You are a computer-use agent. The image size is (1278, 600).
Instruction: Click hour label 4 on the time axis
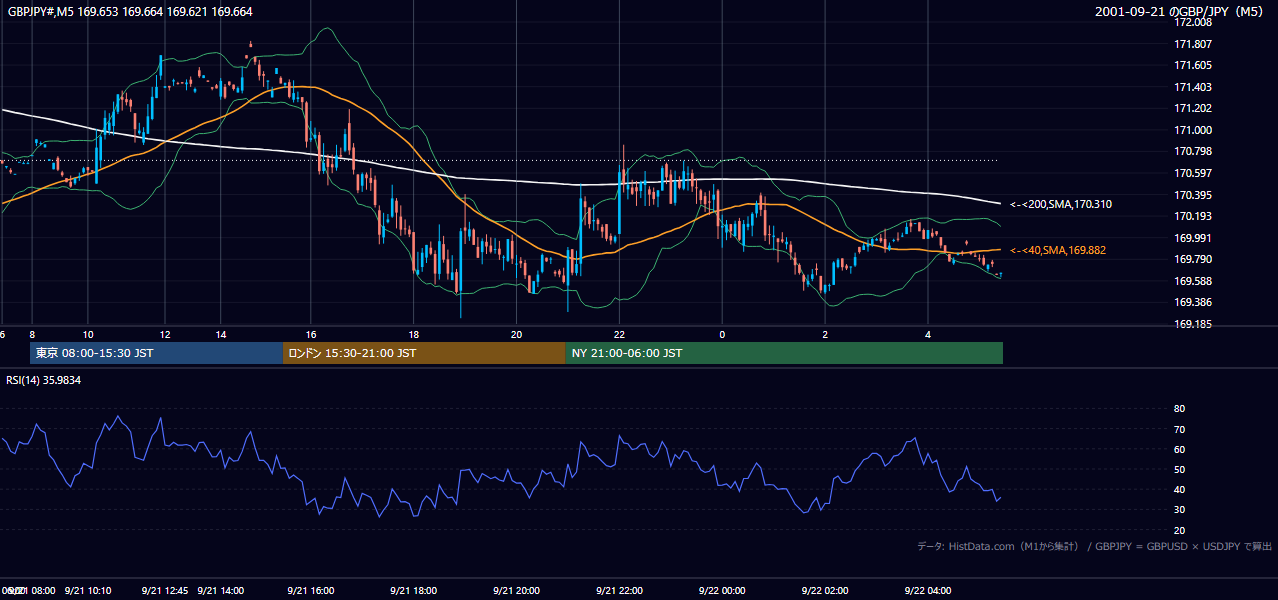point(928,334)
